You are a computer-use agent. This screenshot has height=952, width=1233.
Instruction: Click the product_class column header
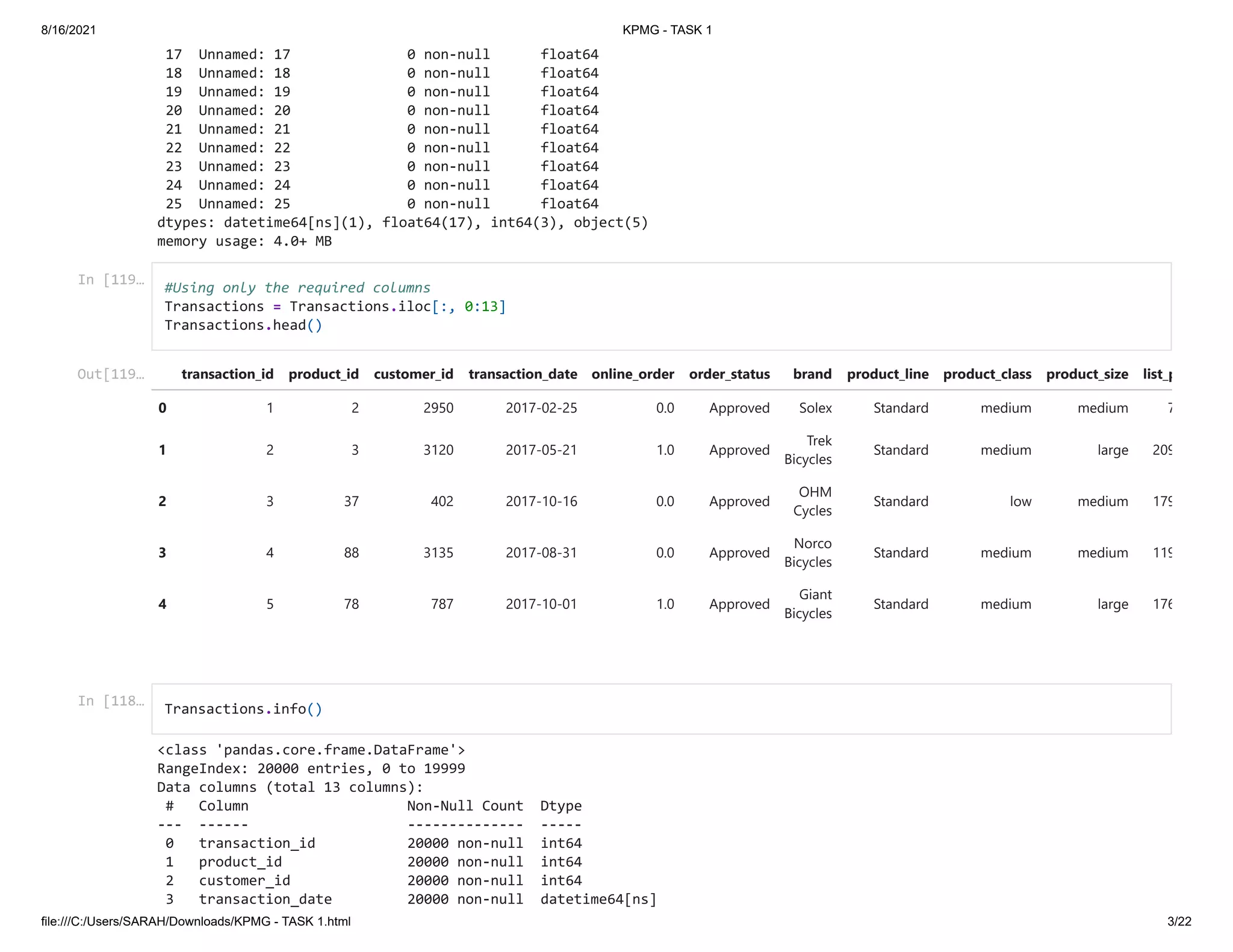click(x=987, y=374)
